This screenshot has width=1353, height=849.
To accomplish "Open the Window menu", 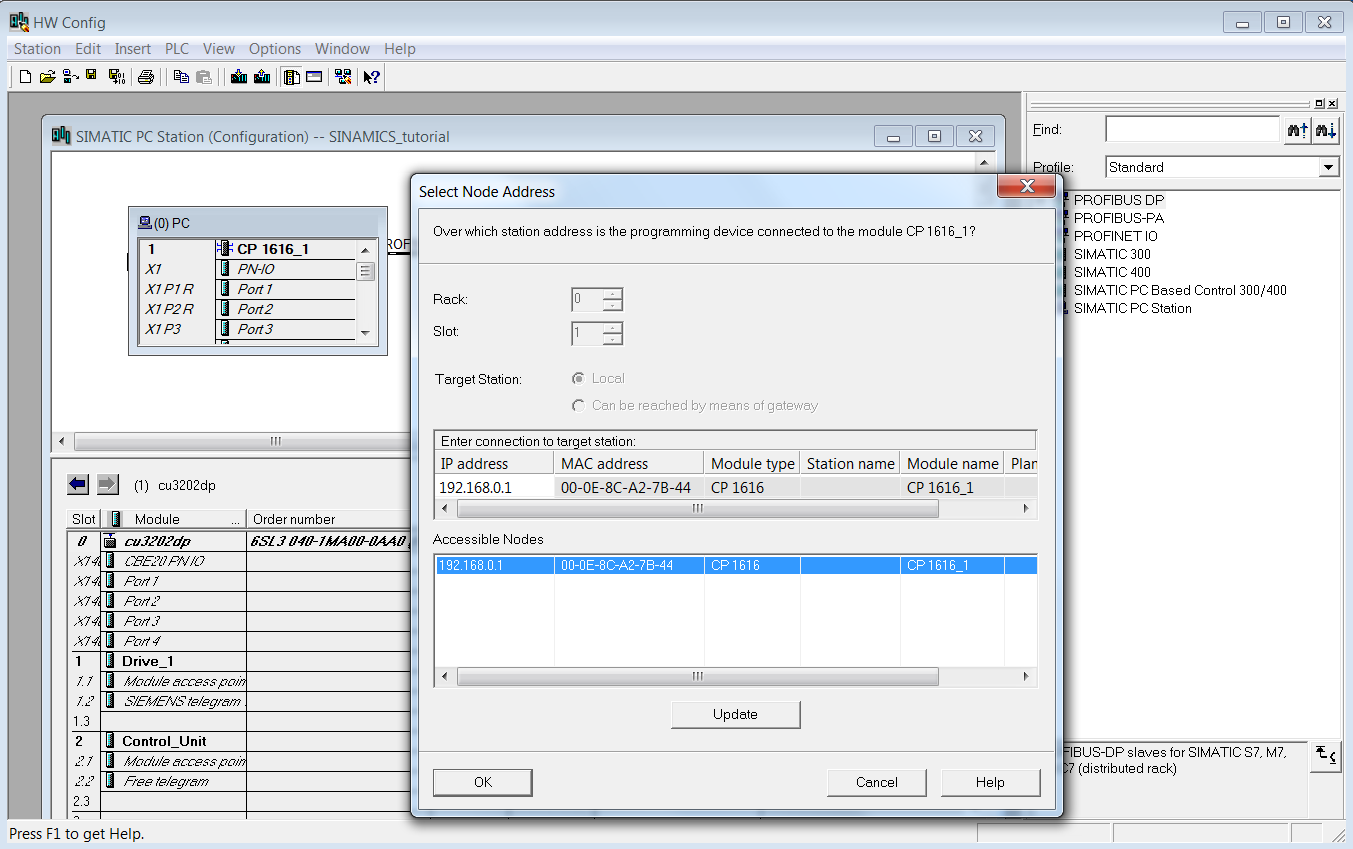I will 342,49.
